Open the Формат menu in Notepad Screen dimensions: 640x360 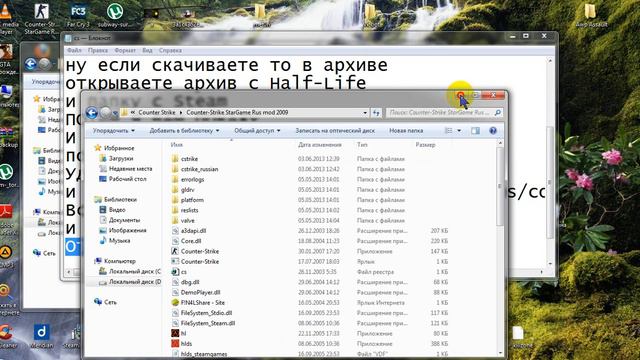coord(125,51)
